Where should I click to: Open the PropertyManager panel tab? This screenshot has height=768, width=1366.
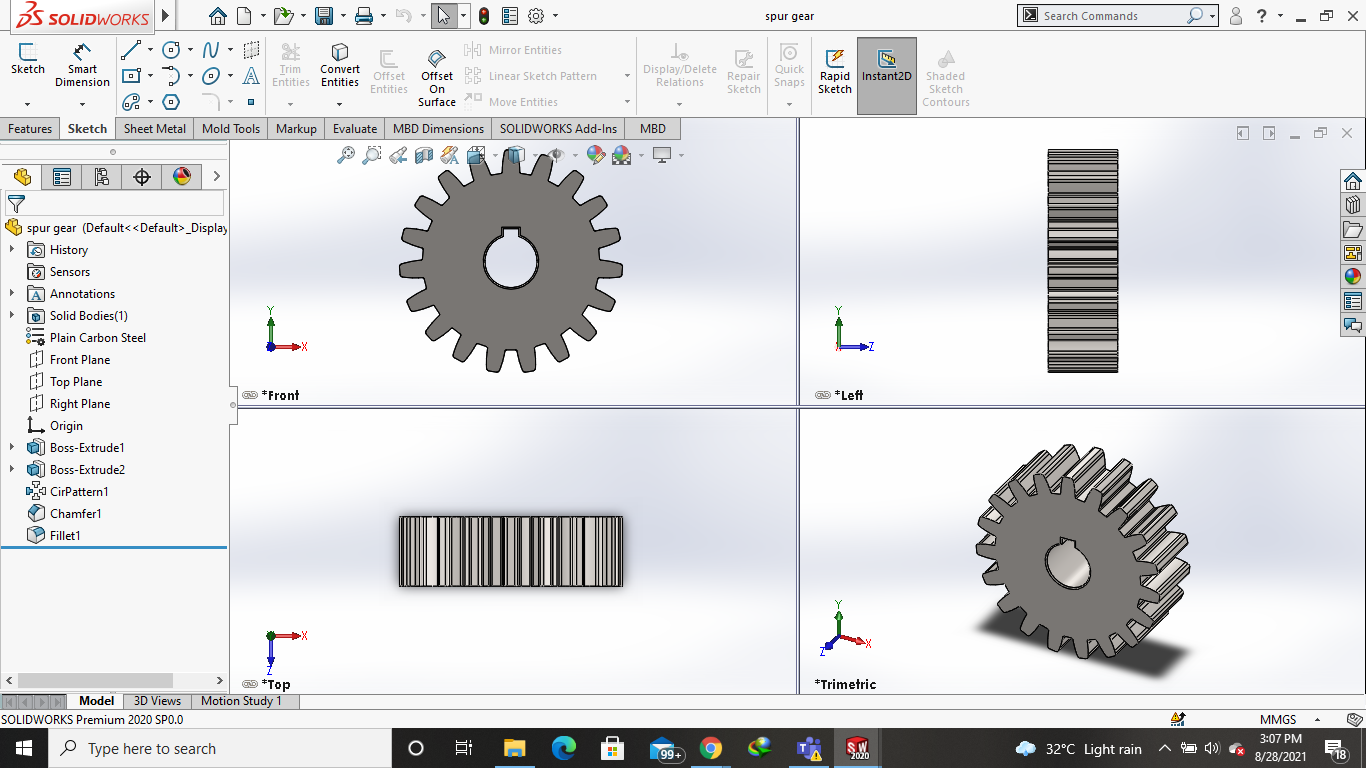pyautogui.click(x=62, y=177)
